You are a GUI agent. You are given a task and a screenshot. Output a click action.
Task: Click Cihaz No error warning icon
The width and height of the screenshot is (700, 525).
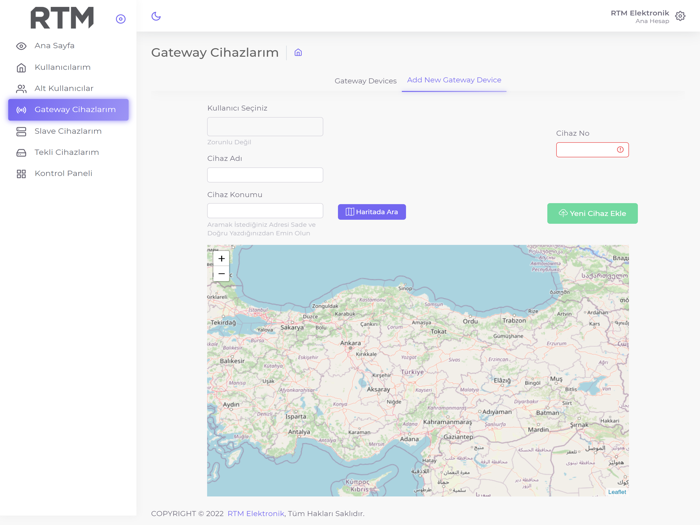click(620, 150)
